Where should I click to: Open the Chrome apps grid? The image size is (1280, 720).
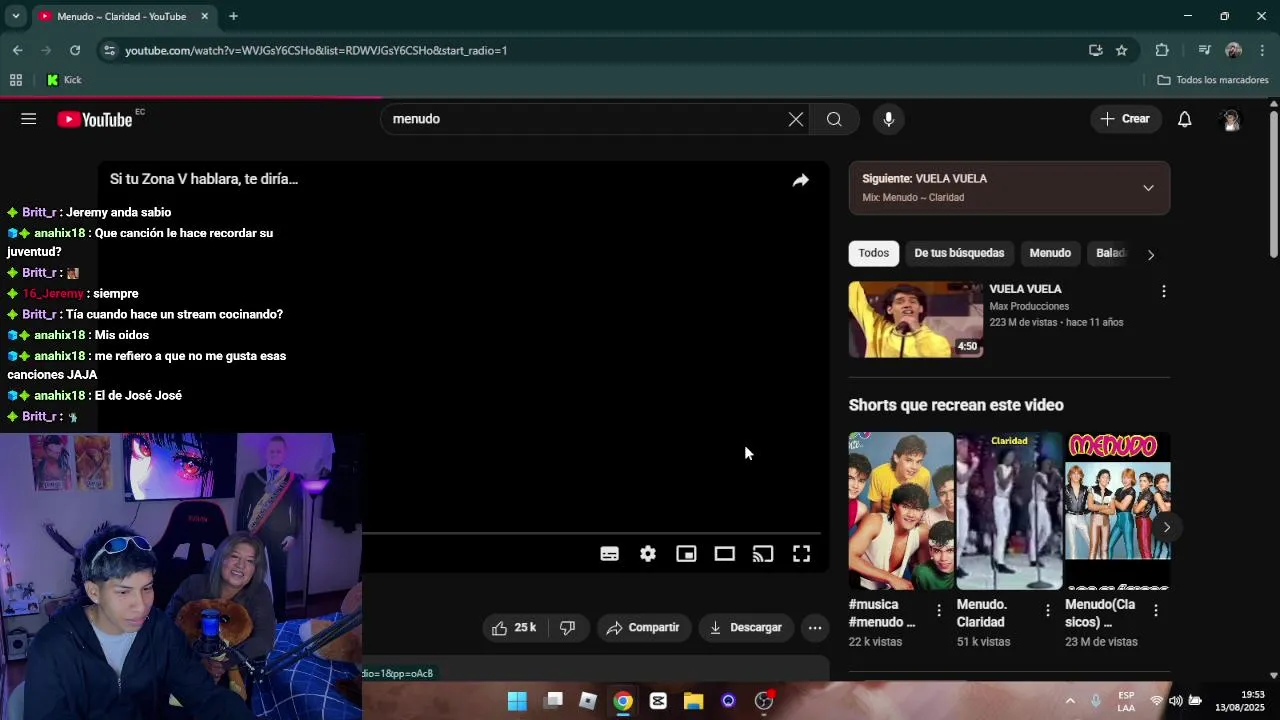[x=16, y=80]
